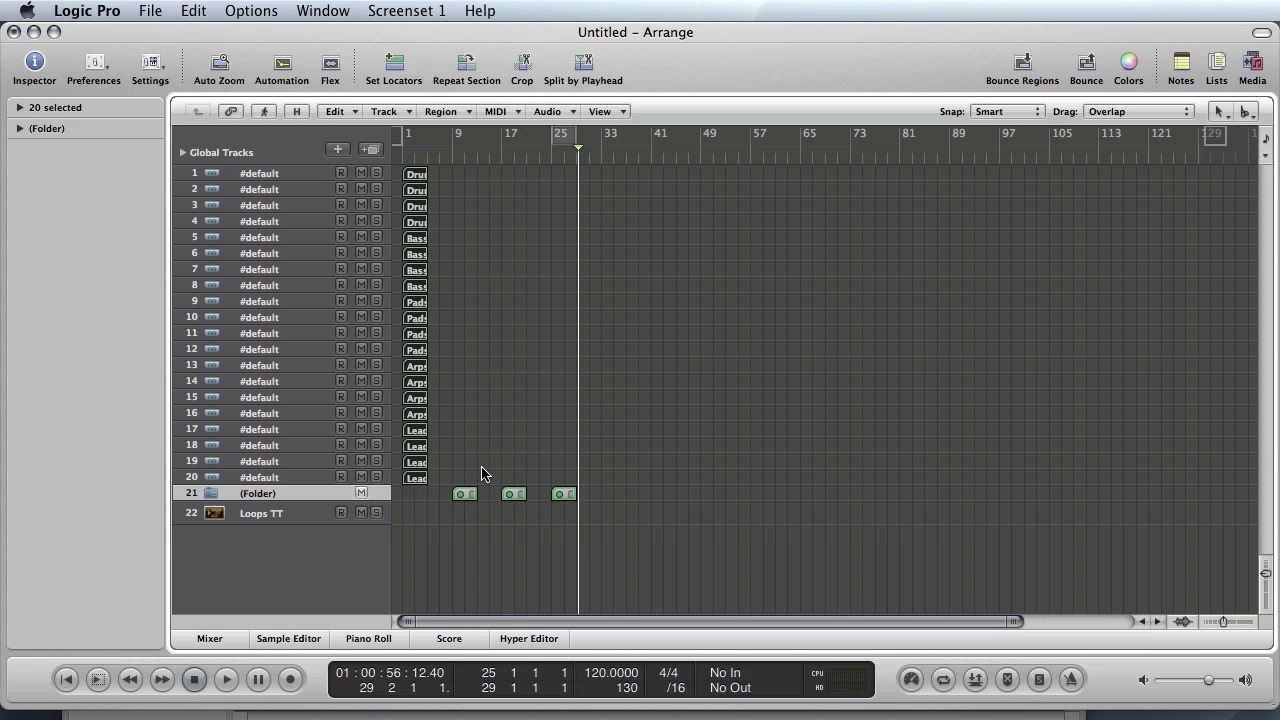The width and height of the screenshot is (1280, 720).
Task: Open the Window menu
Action: [x=323, y=10]
